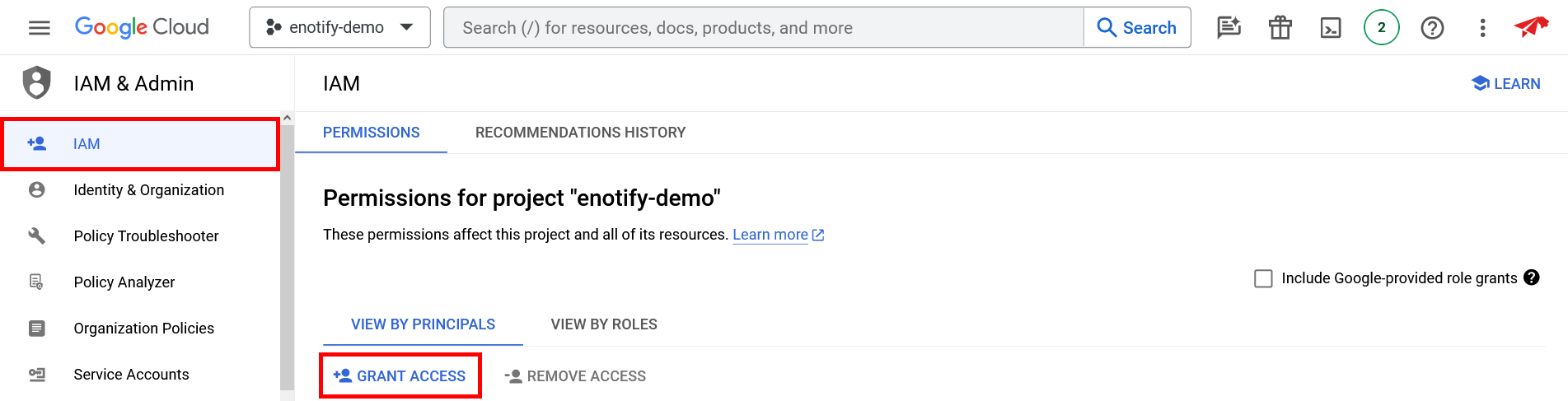Image resolution: width=1568 pixels, height=401 pixels.
Task: Activate Cloud Shell terminal icon
Action: (1331, 28)
